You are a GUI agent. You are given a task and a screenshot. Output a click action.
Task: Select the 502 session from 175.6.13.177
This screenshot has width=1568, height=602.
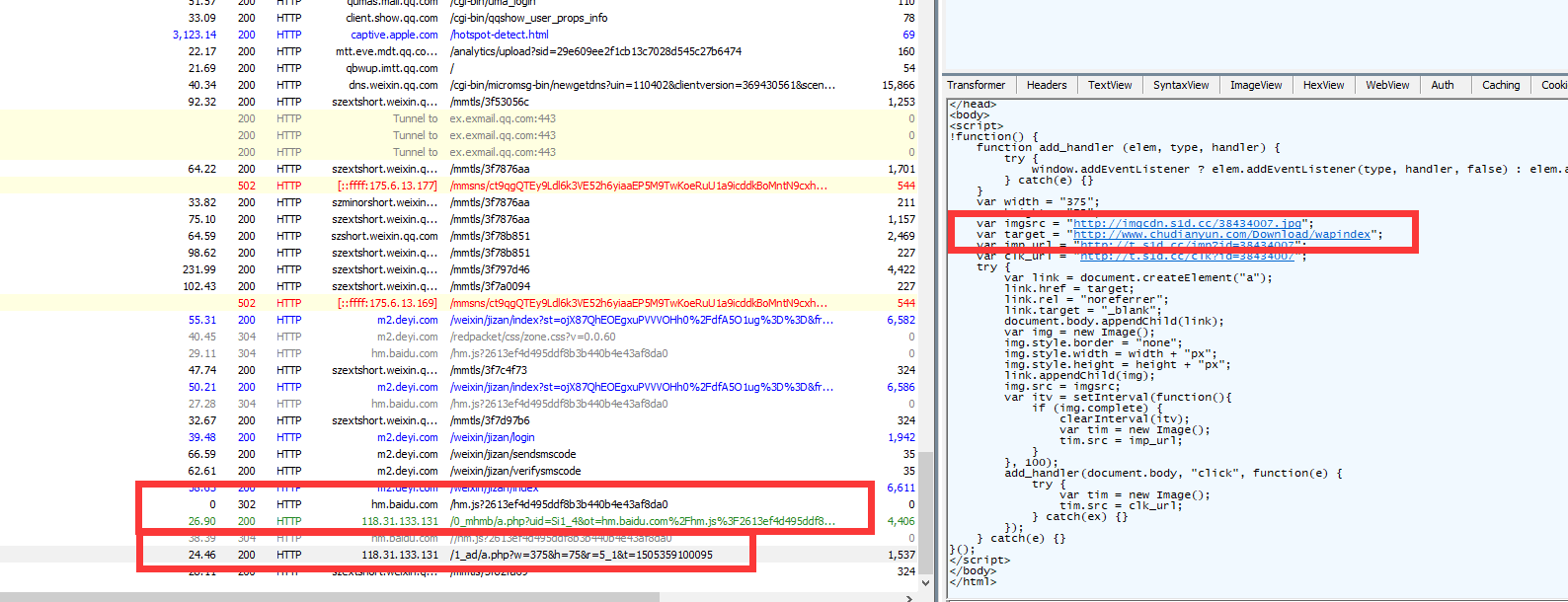pos(459,186)
